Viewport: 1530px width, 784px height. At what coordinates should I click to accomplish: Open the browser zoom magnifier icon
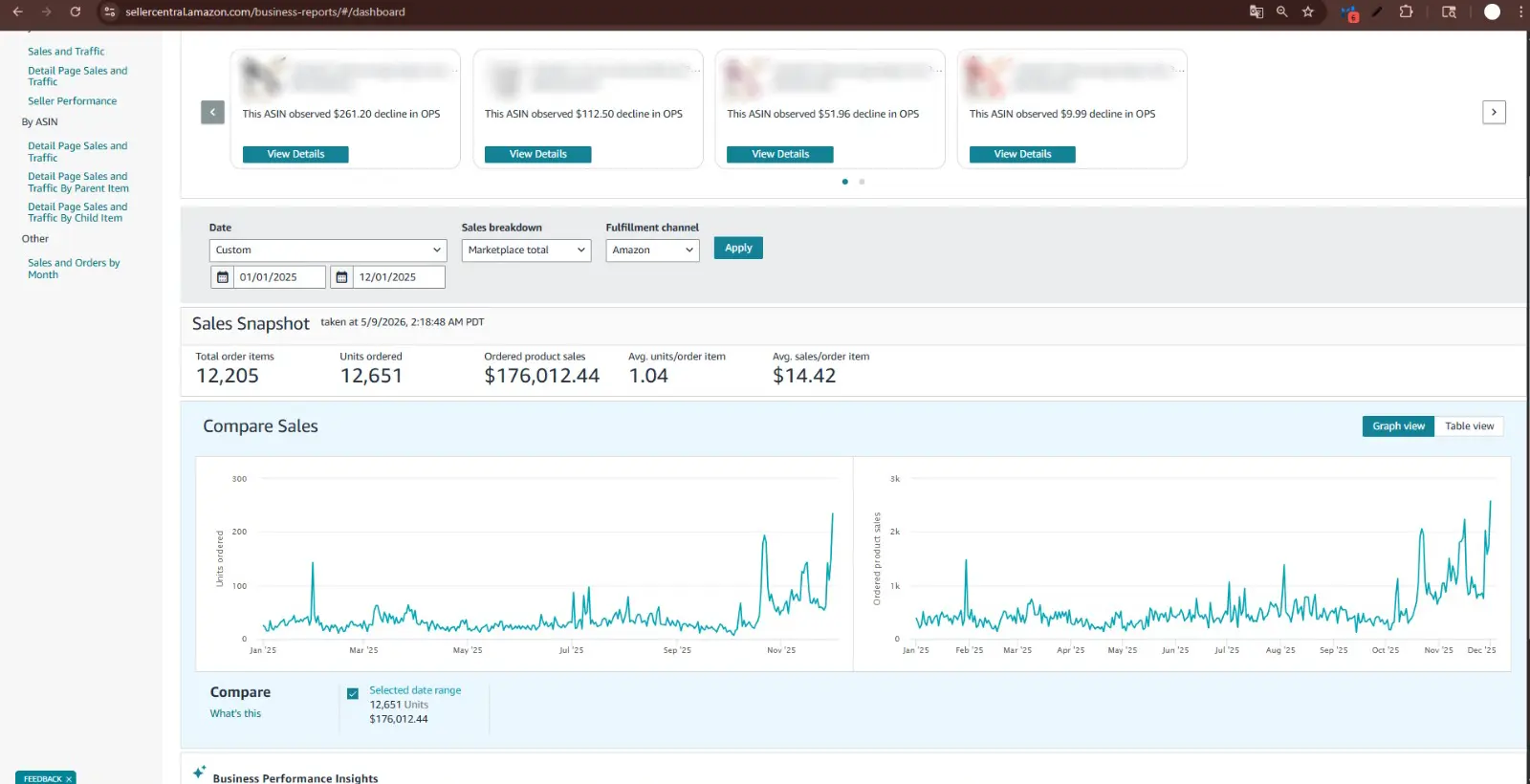pos(1281,11)
